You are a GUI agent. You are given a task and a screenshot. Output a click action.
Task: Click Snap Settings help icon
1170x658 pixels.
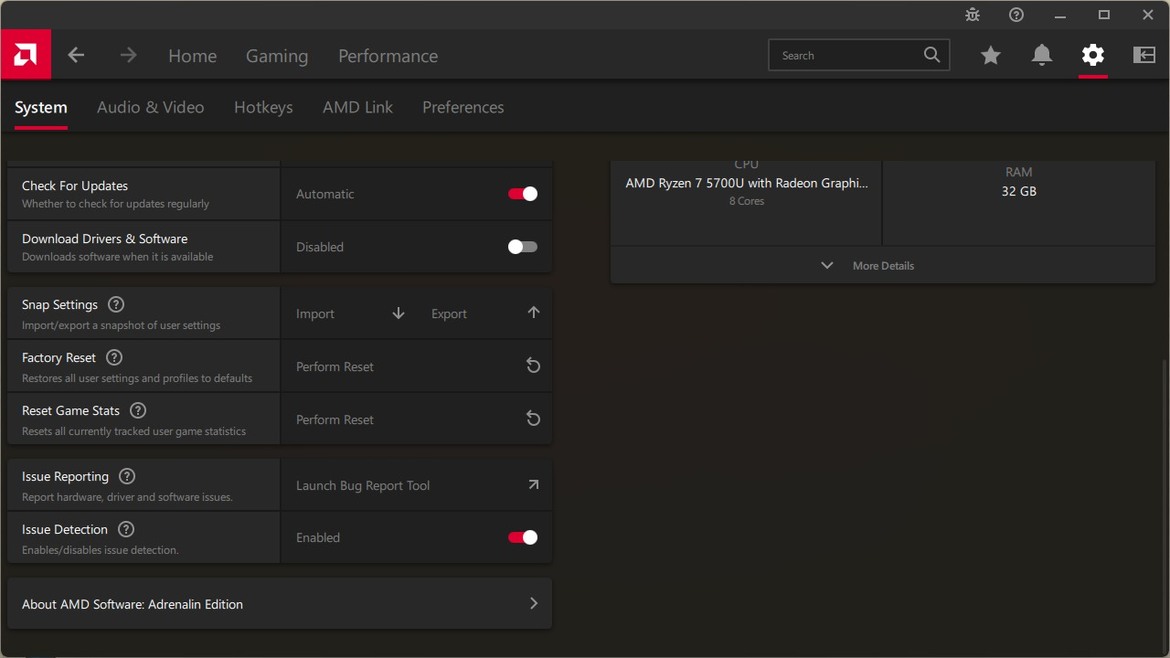(x=116, y=304)
